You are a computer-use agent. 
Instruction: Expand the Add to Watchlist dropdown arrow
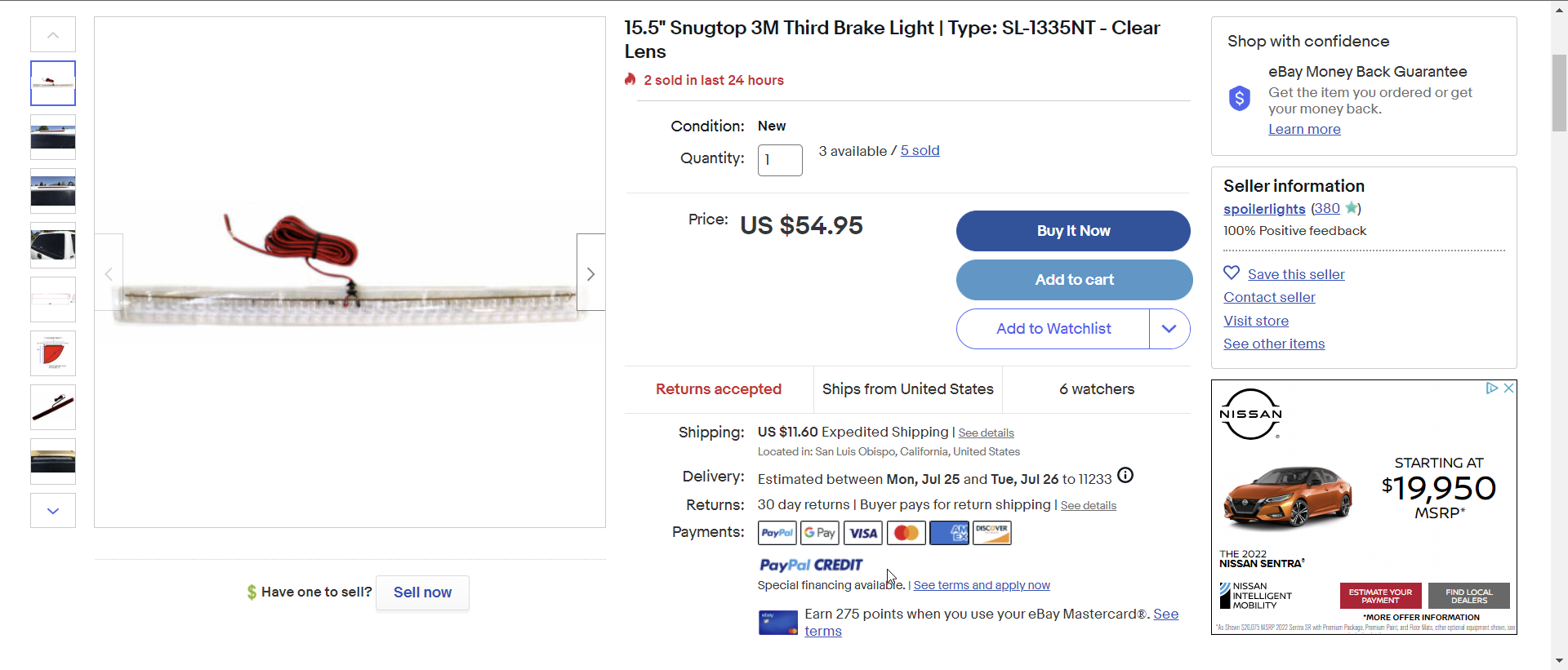click(1169, 329)
